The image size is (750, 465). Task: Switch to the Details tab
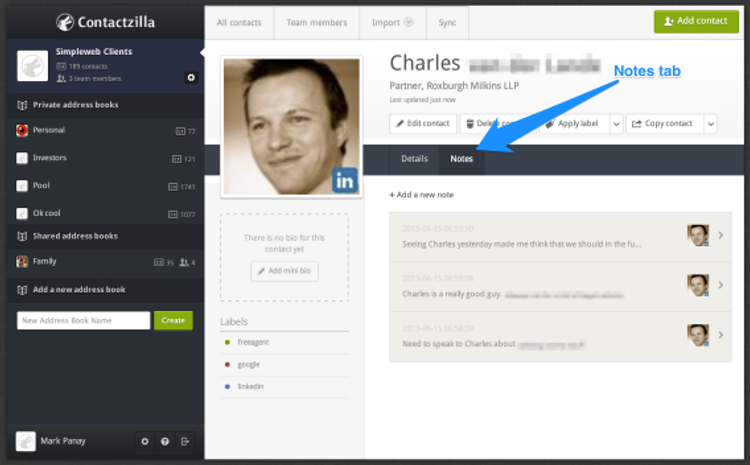tap(414, 159)
